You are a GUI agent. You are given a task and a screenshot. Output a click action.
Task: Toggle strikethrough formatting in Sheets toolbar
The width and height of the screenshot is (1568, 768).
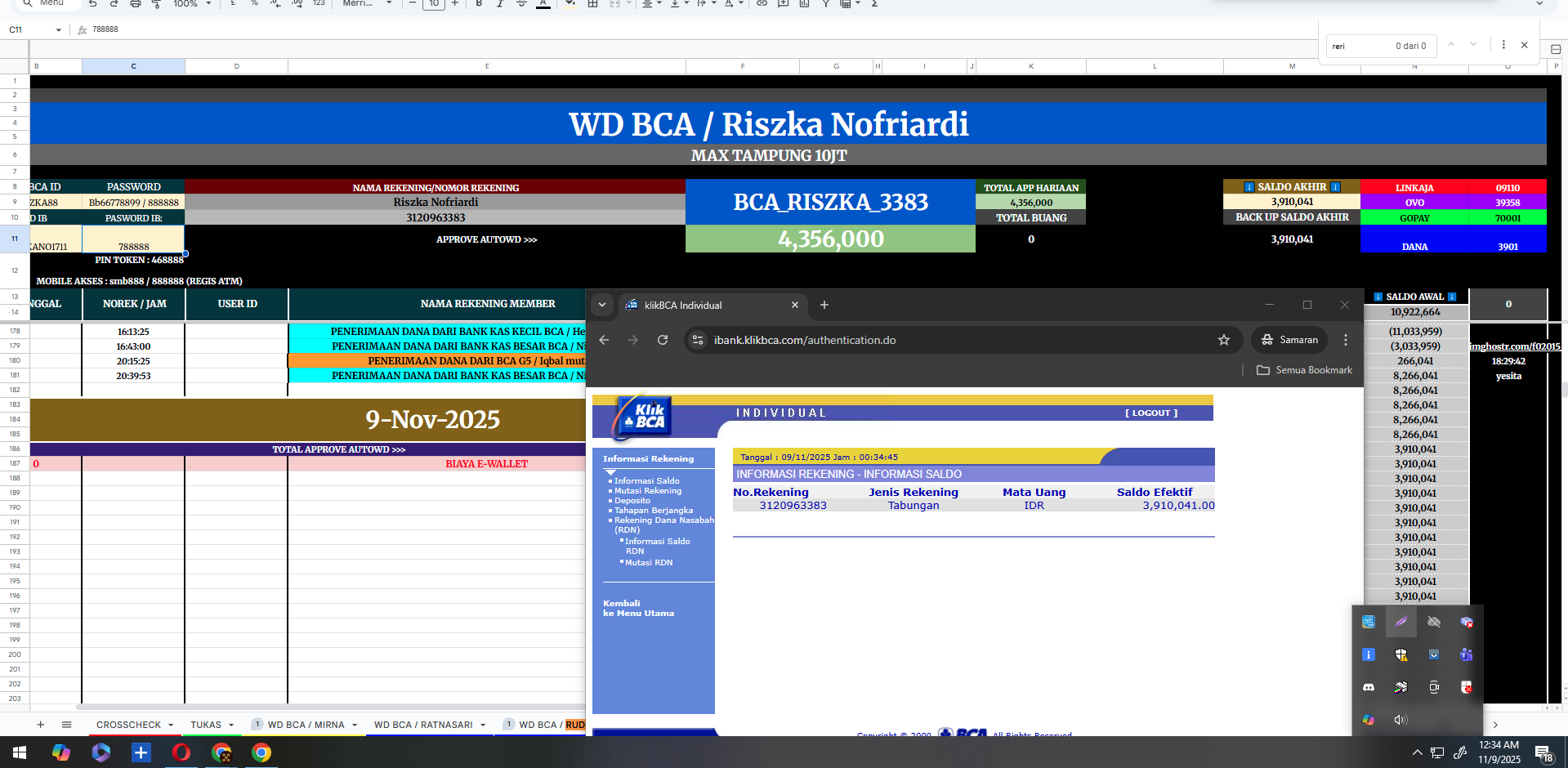coord(521,4)
